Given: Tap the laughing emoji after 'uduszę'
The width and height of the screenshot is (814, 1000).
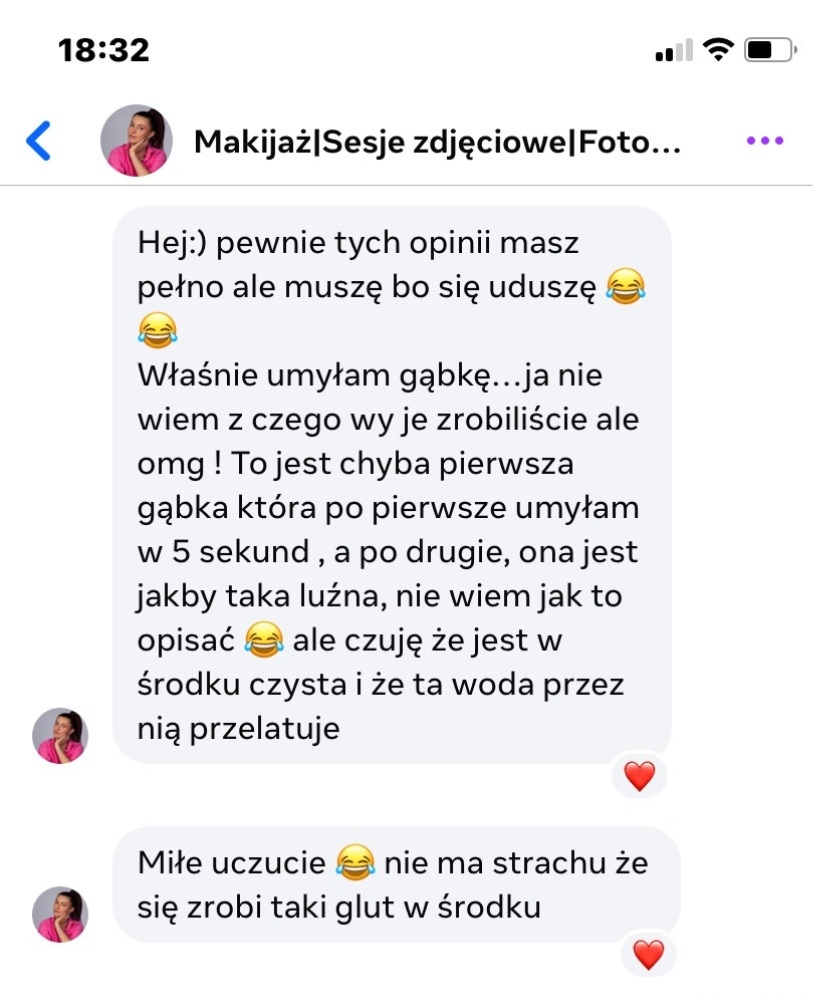Looking at the screenshot, I should (x=625, y=287).
